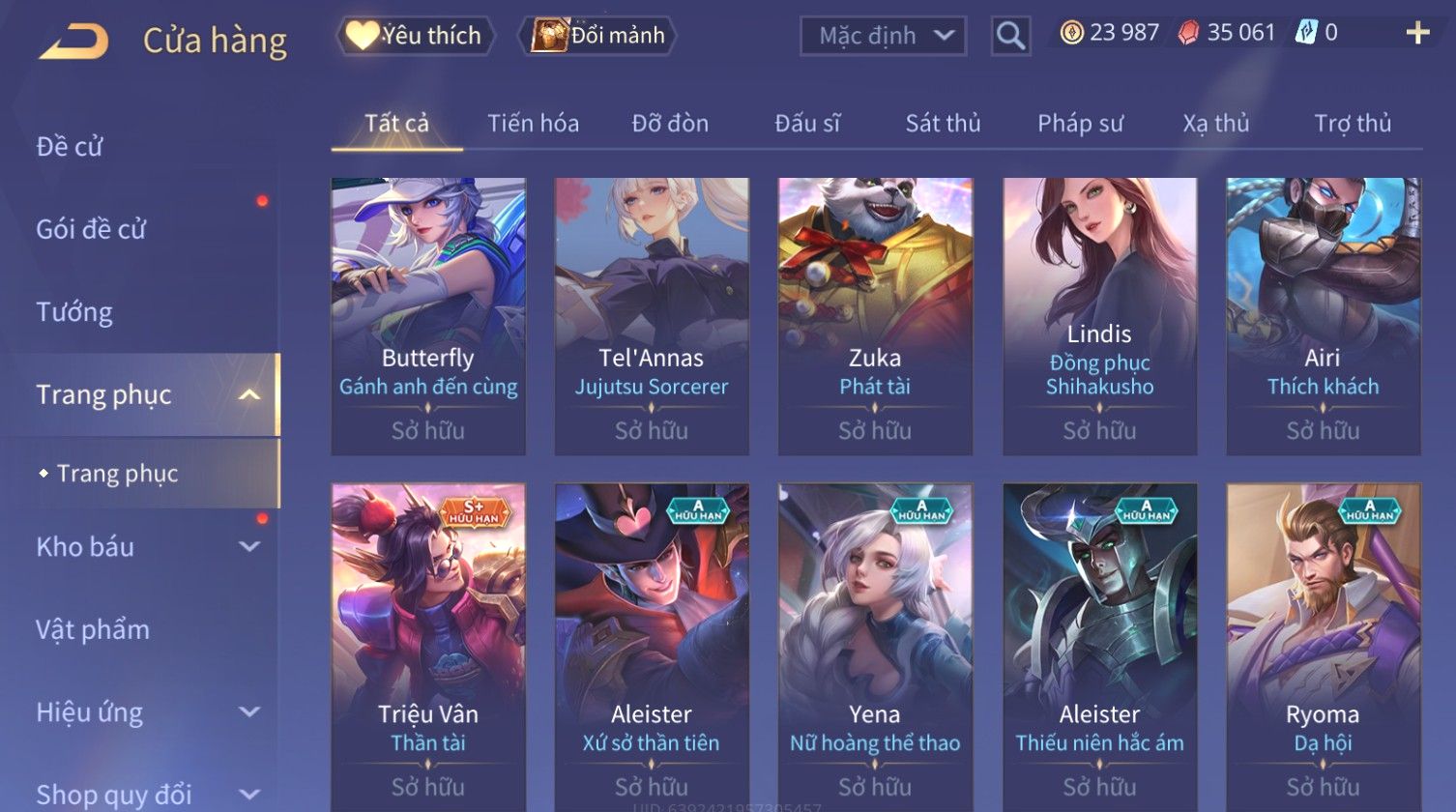The image size is (1456, 812).
Task: Switch to the Sát thủ tab
Action: tap(943, 124)
